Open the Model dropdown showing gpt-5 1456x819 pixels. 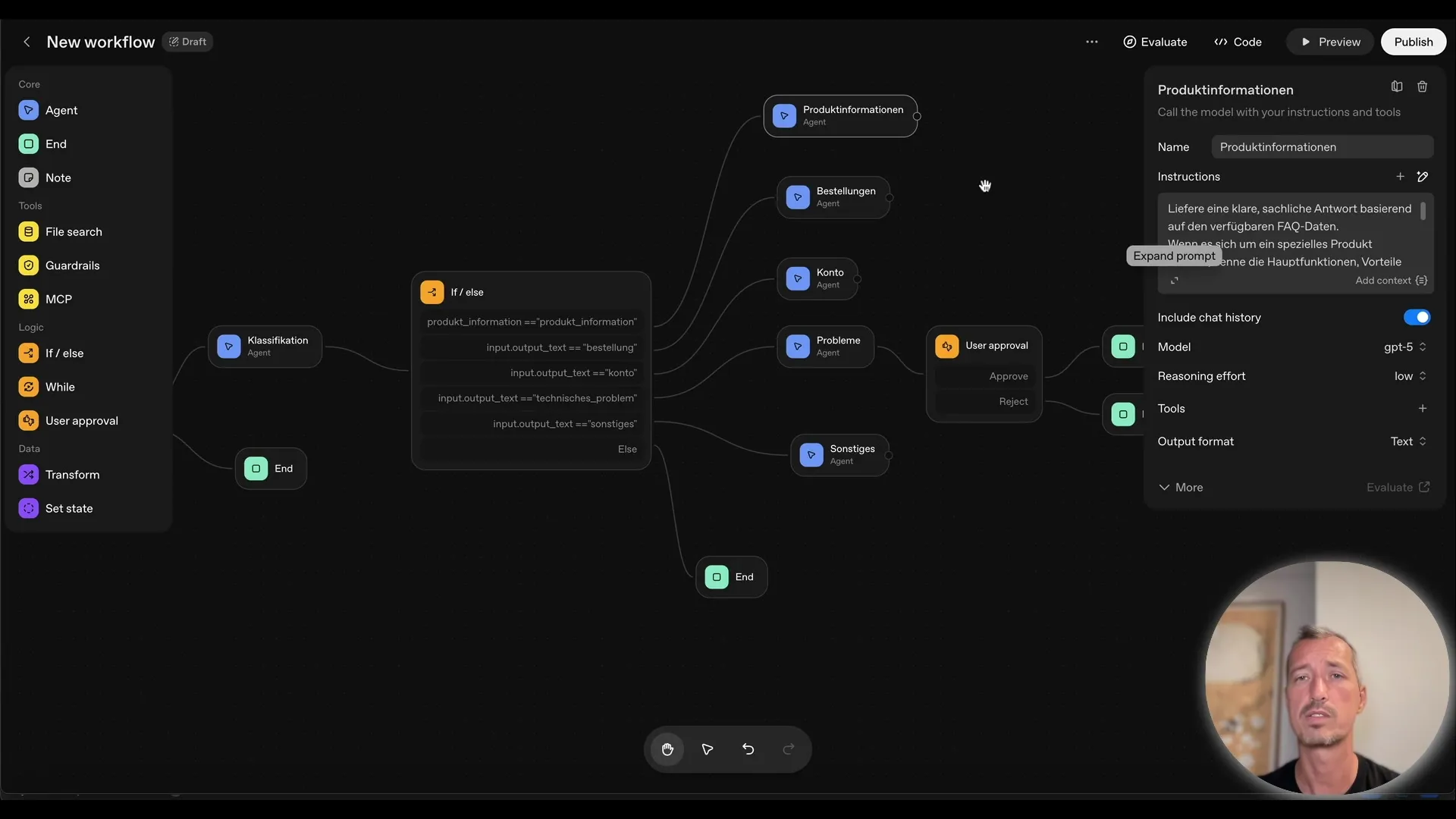pyautogui.click(x=1404, y=347)
